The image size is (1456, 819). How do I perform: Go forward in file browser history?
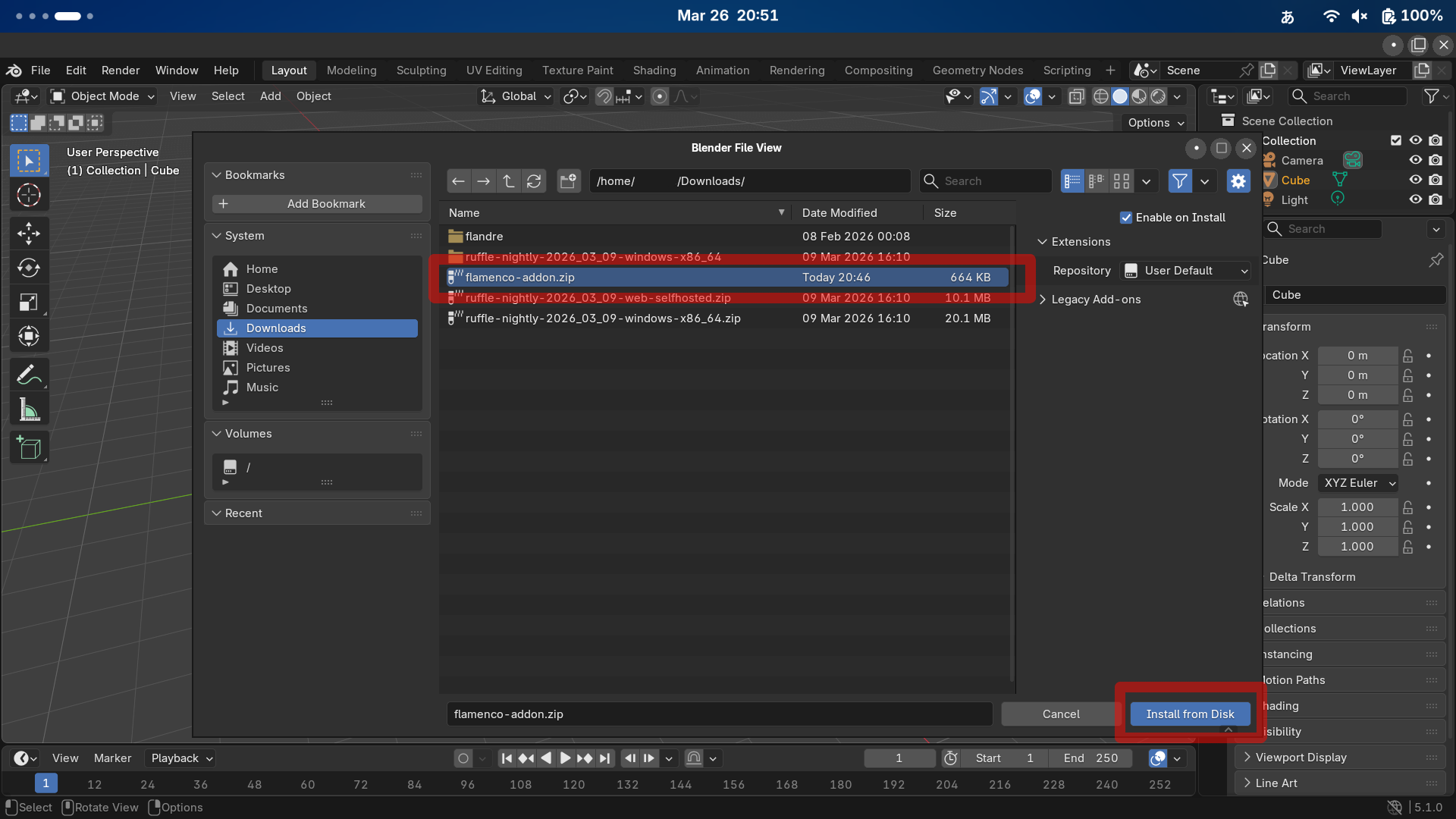coord(483,181)
